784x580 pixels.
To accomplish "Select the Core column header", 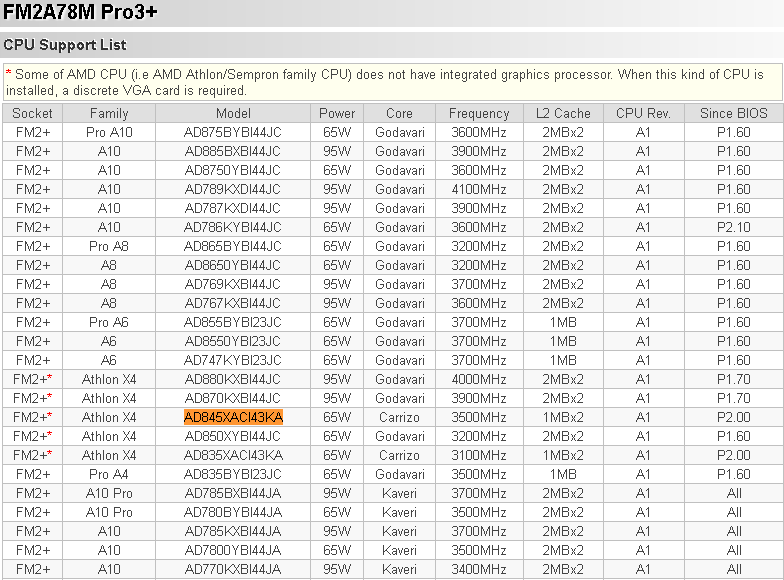I will (400, 114).
